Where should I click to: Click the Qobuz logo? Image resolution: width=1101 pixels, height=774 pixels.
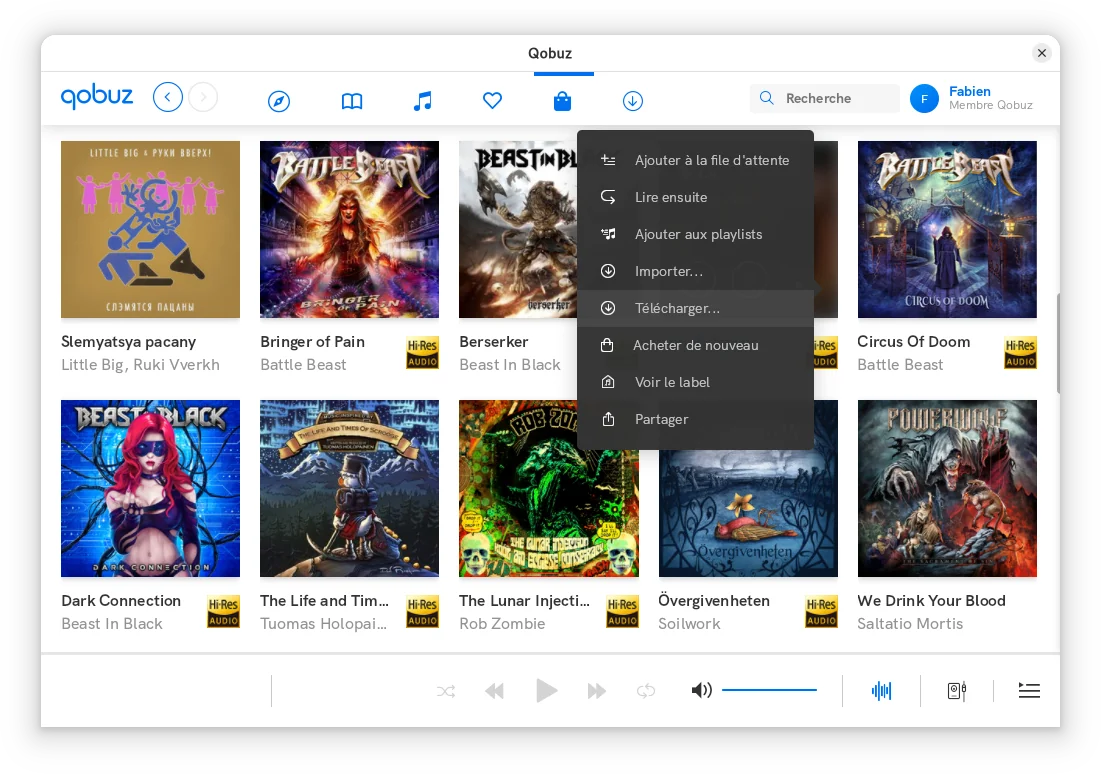(x=96, y=97)
